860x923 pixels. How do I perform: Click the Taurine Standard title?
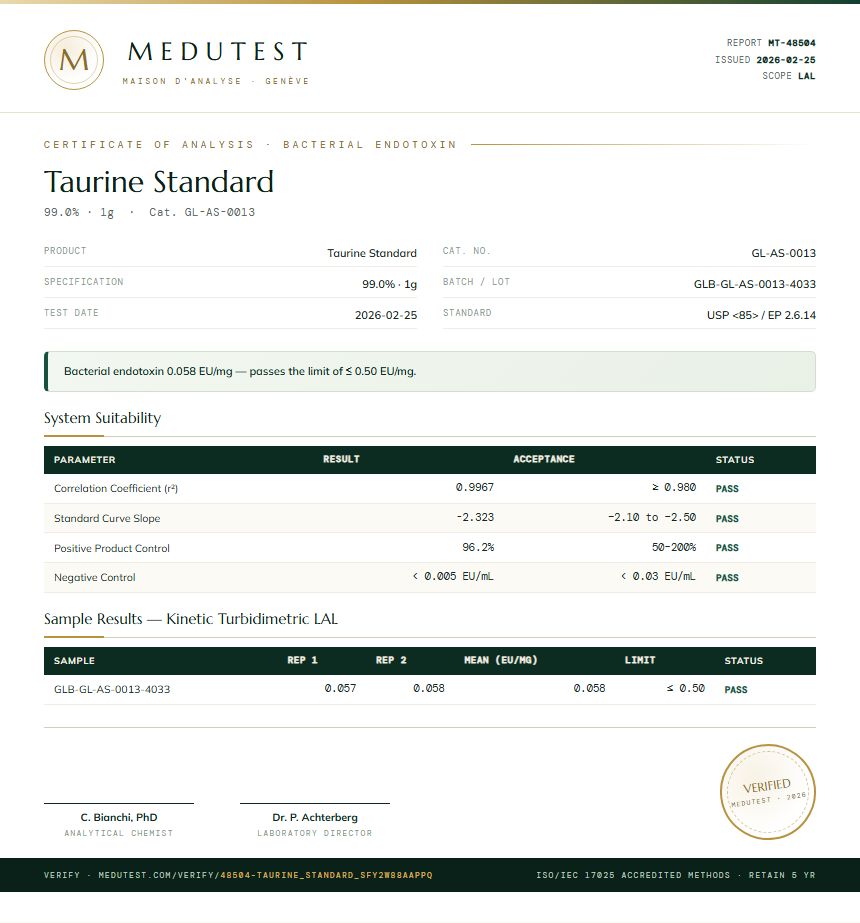click(159, 181)
